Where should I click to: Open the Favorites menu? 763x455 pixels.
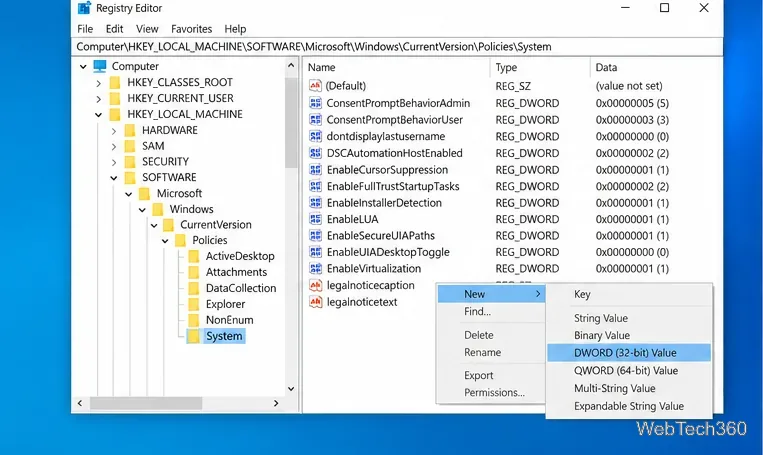point(191,29)
